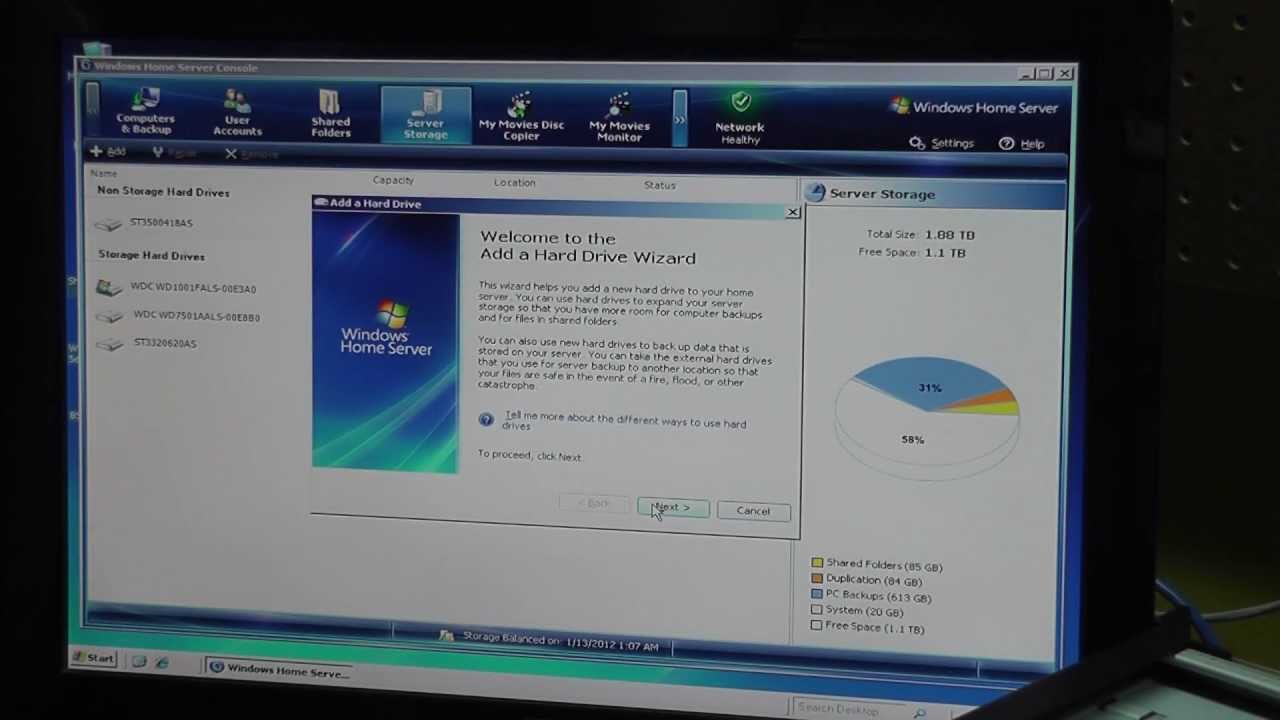Click the WDC WD1001FALS drive icon
Screen dimensions: 1280x720
click(x=108, y=288)
